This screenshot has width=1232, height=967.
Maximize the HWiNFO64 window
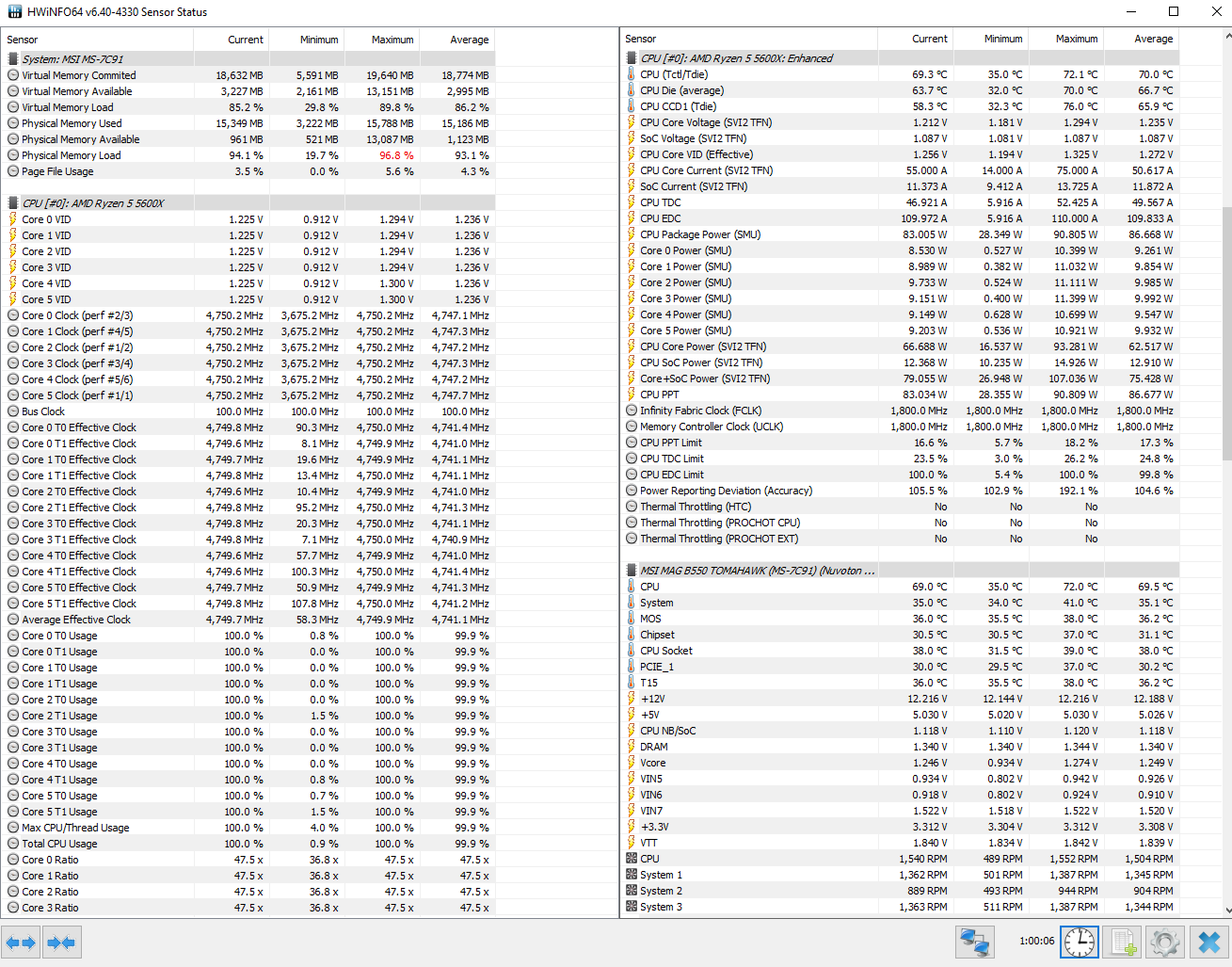point(1174,11)
